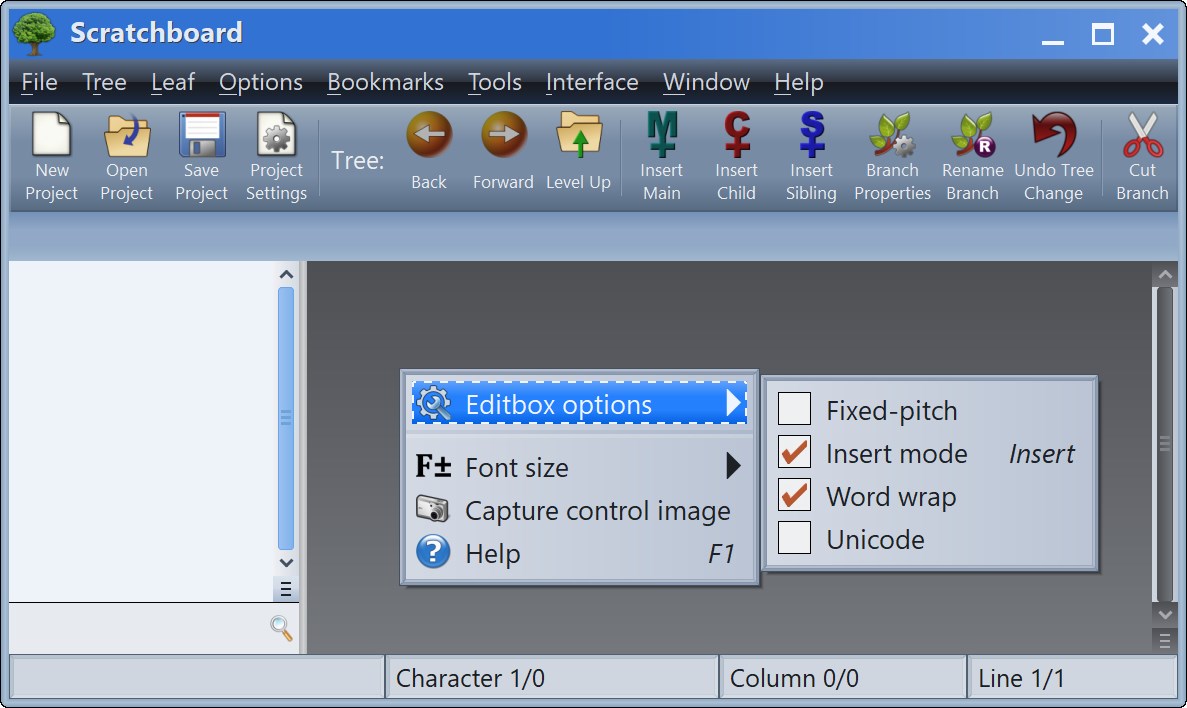1187x708 pixels.
Task: Select Help in the context menu
Action: tap(579, 553)
